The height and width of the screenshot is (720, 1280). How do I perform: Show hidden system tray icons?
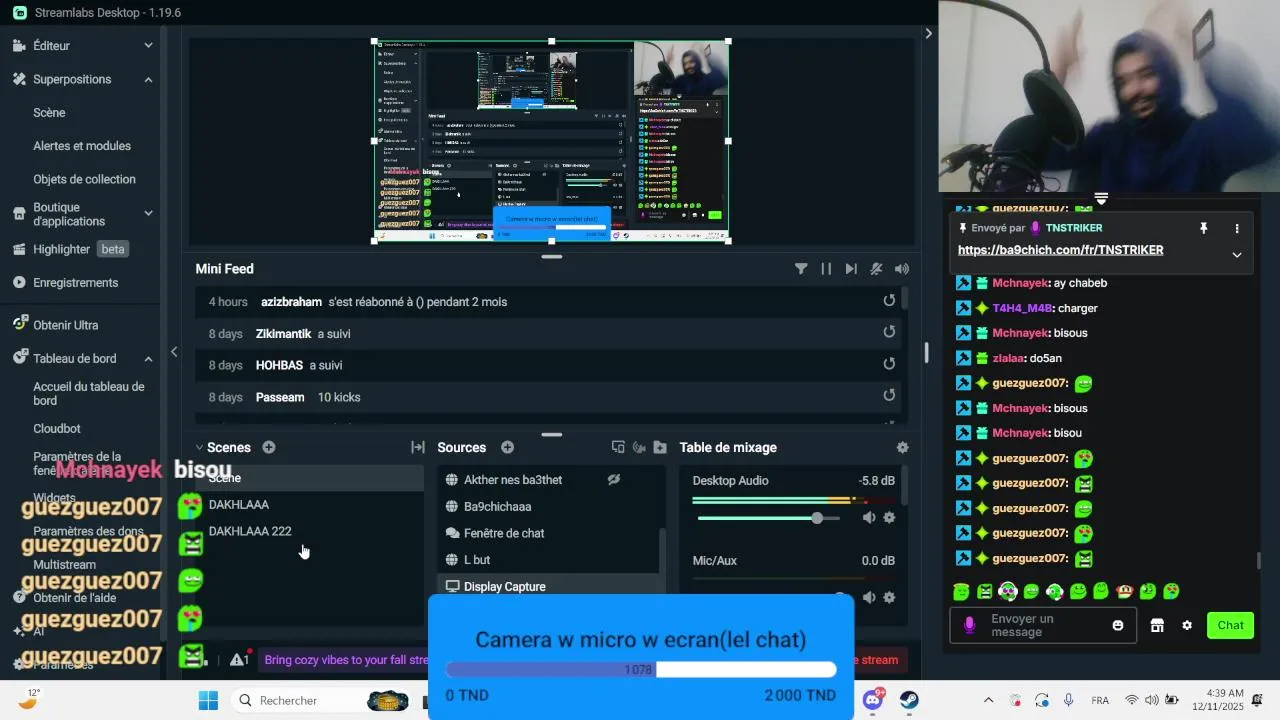989,700
